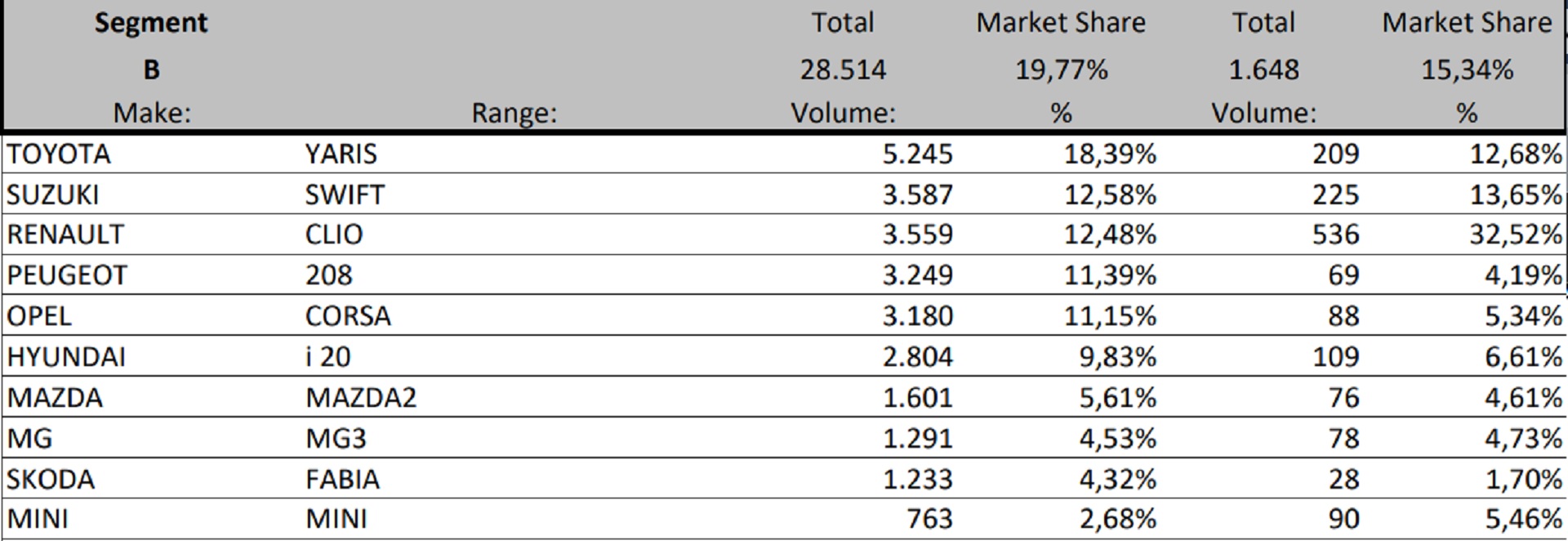
Task: Click Renault Clio share 32,52%
Action: click(x=1516, y=235)
